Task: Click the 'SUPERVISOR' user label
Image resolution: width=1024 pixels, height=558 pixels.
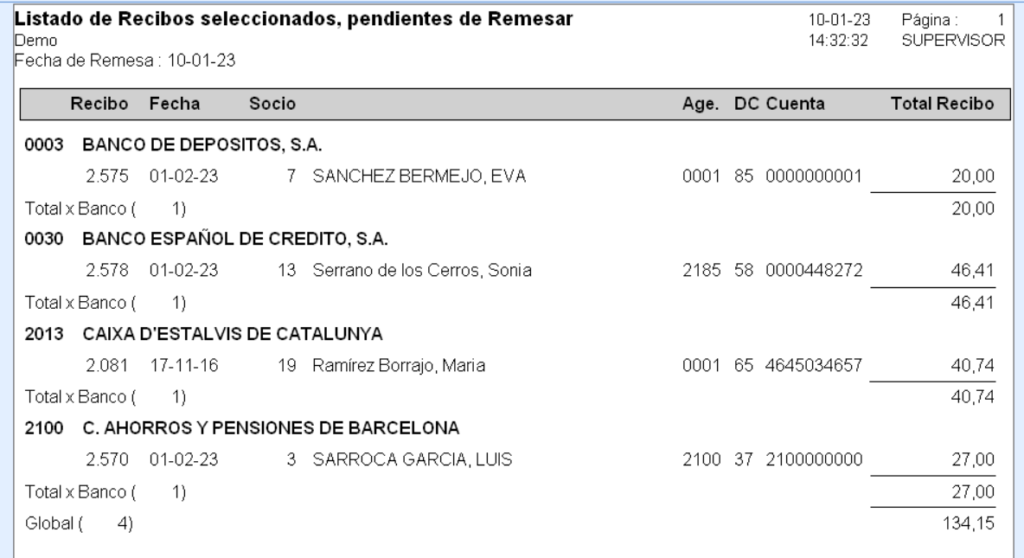Action: 952,41
